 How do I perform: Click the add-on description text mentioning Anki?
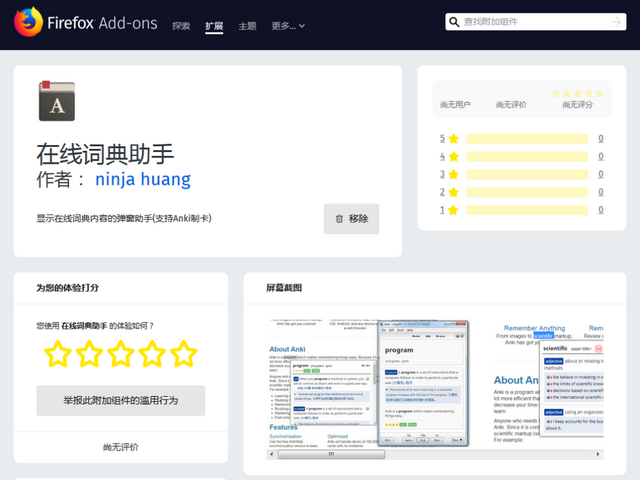(124, 218)
